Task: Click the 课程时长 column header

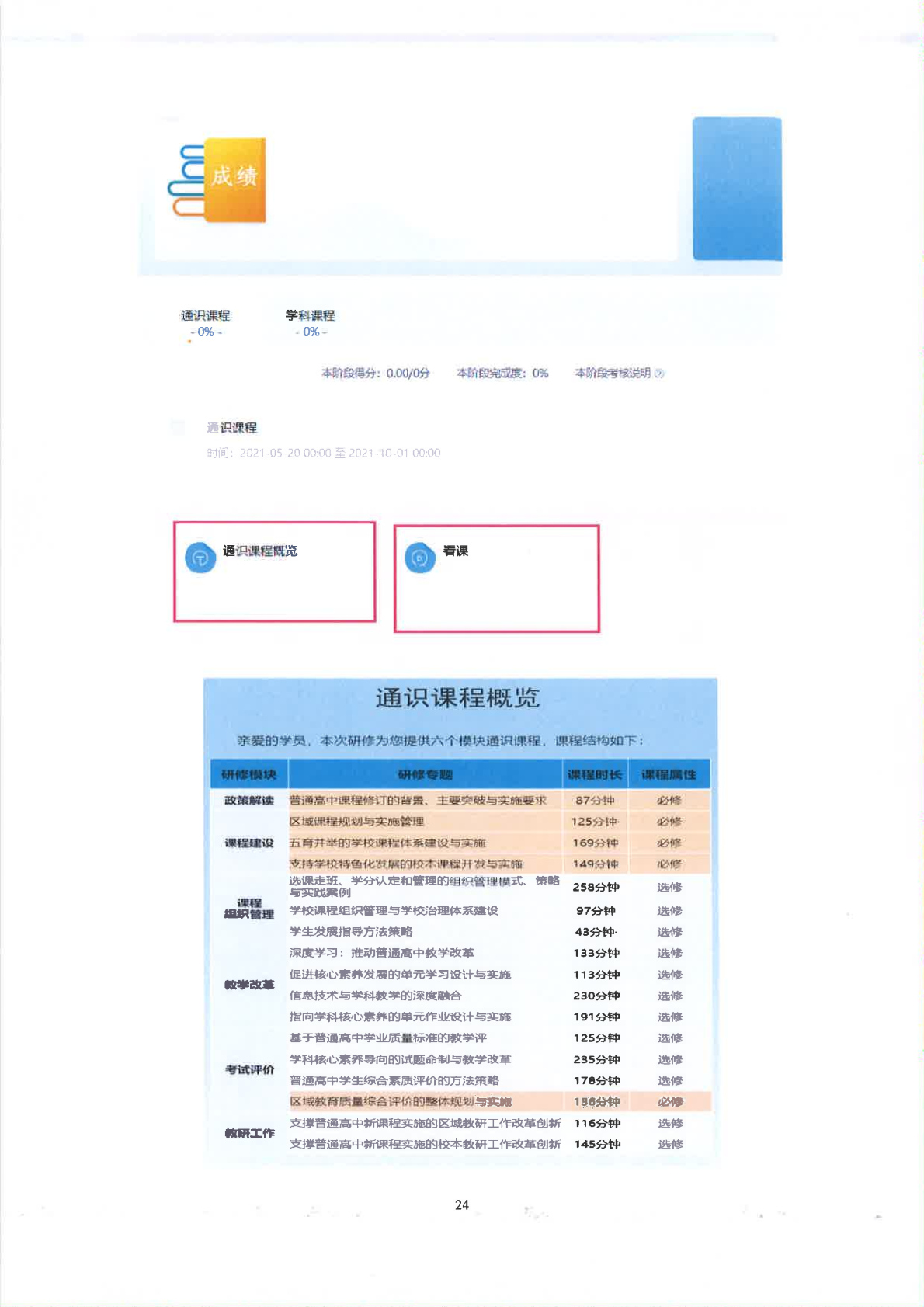Action: tap(595, 774)
